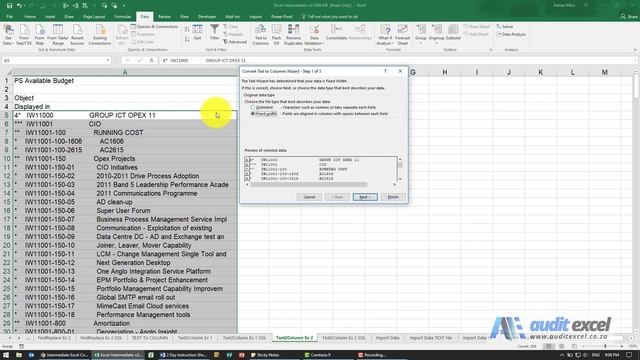Image resolution: width=640 pixels, height=360 pixels.
Task: Select the Delimited radio option
Action: click(x=253, y=107)
